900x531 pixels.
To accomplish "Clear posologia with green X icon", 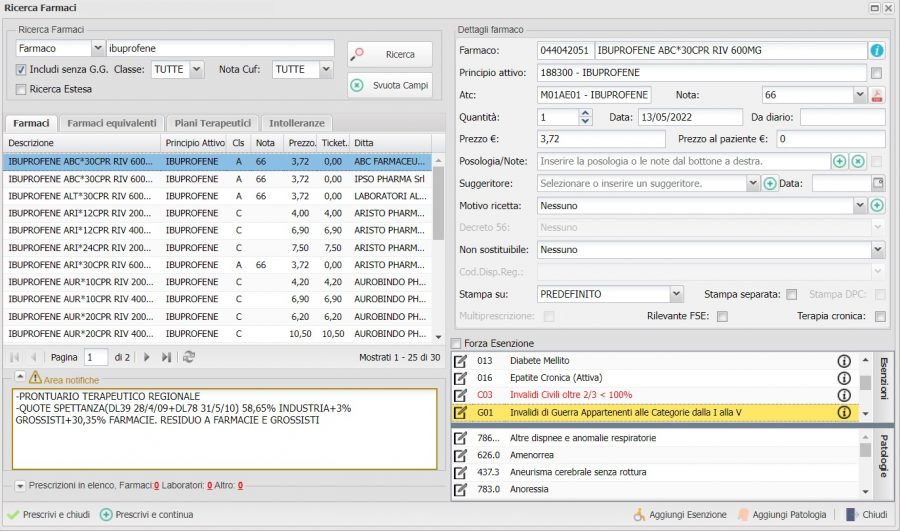I will click(858, 161).
